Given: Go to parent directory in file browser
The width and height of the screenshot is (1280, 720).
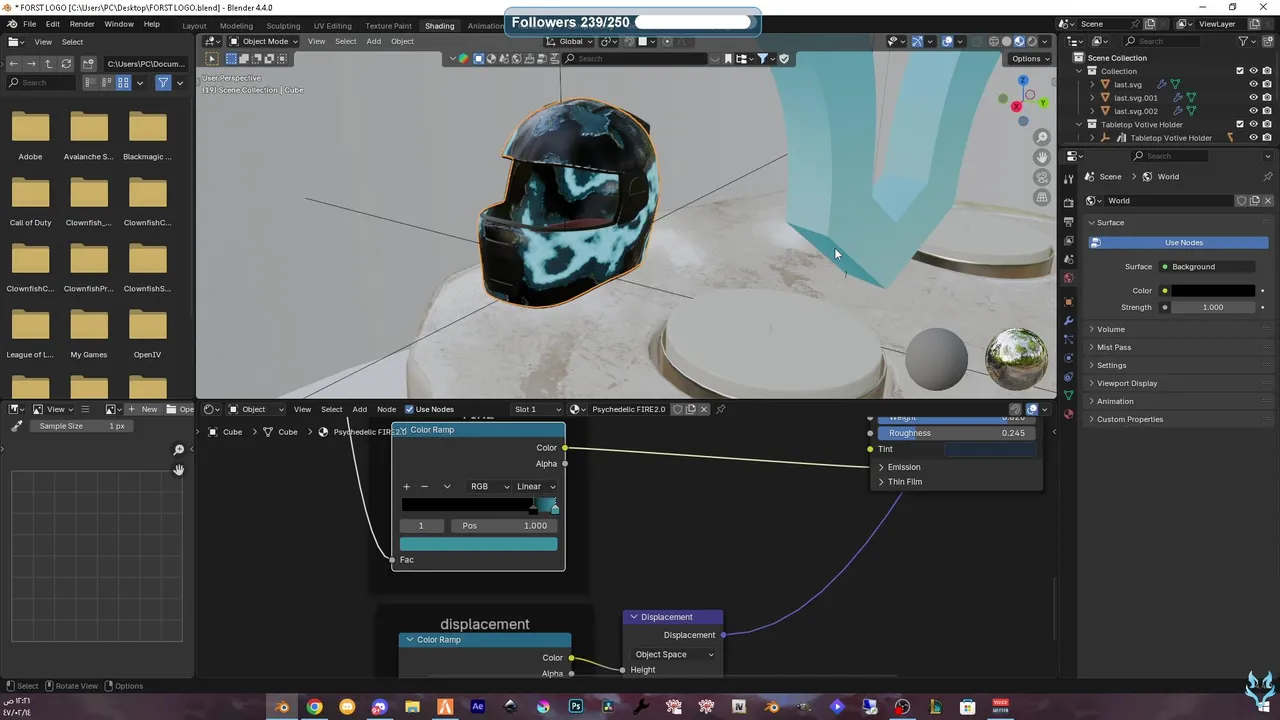Looking at the screenshot, I should [48, 63].
